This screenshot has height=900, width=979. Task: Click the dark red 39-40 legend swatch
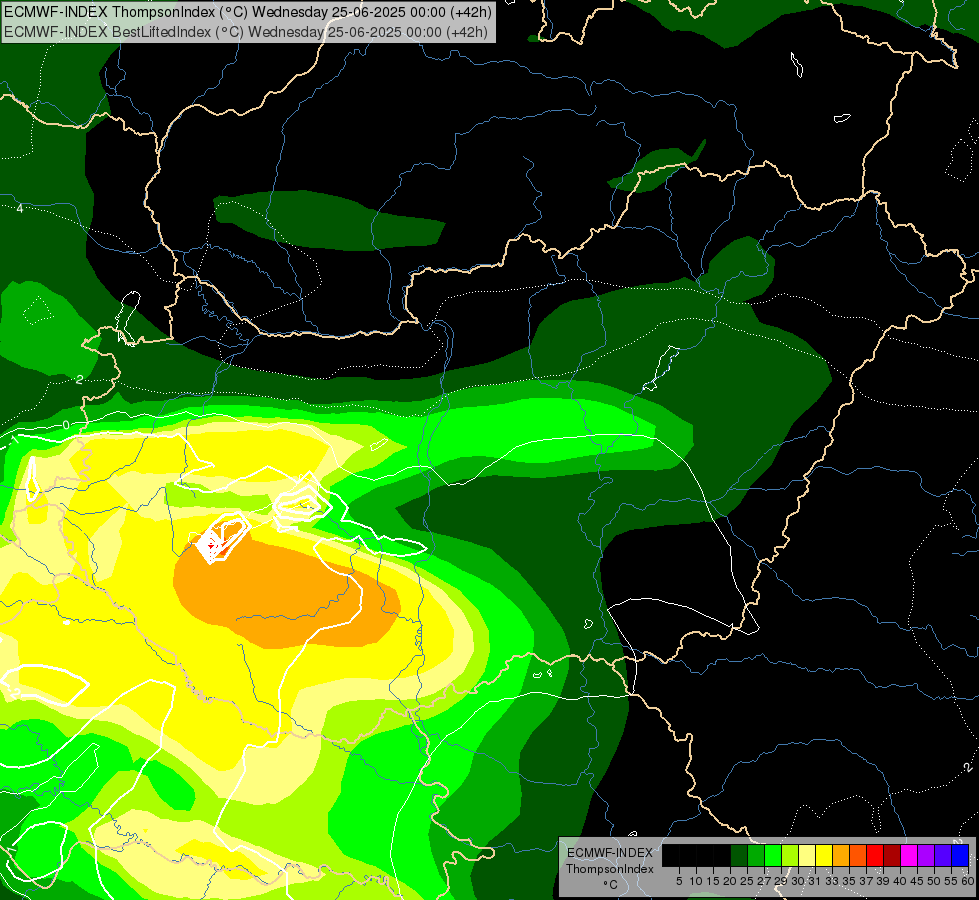click(x=891, y=855)
